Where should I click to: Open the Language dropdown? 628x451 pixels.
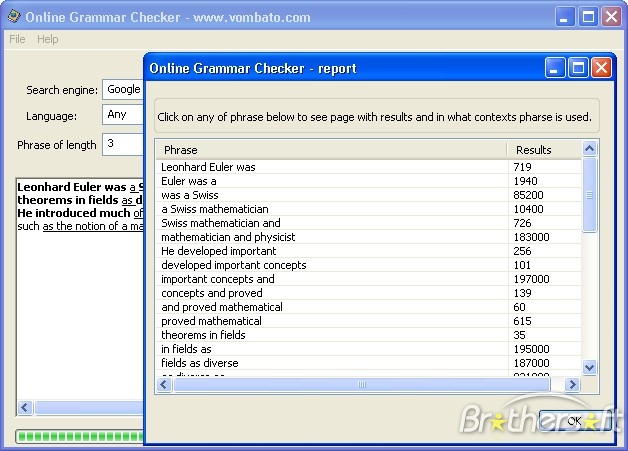click(123, 115)
